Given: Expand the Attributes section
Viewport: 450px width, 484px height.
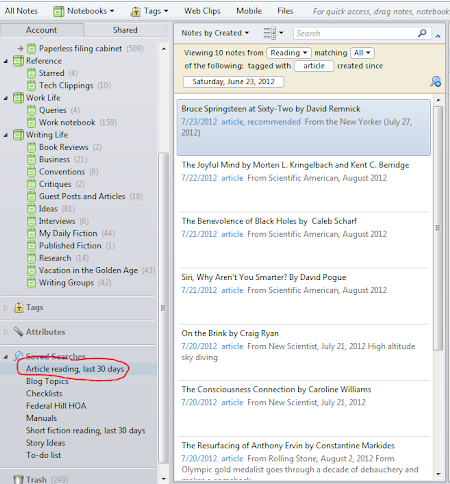Looking at the screenshot, I should pos(6,332).
